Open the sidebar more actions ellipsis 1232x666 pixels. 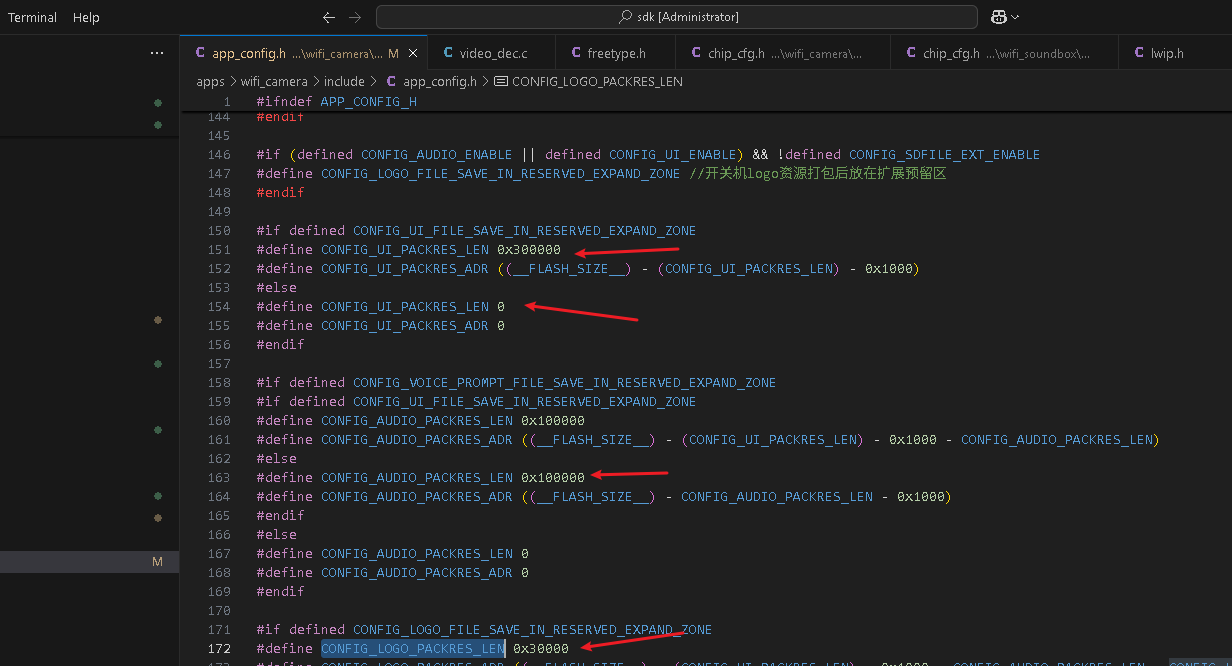coord(157,53)
